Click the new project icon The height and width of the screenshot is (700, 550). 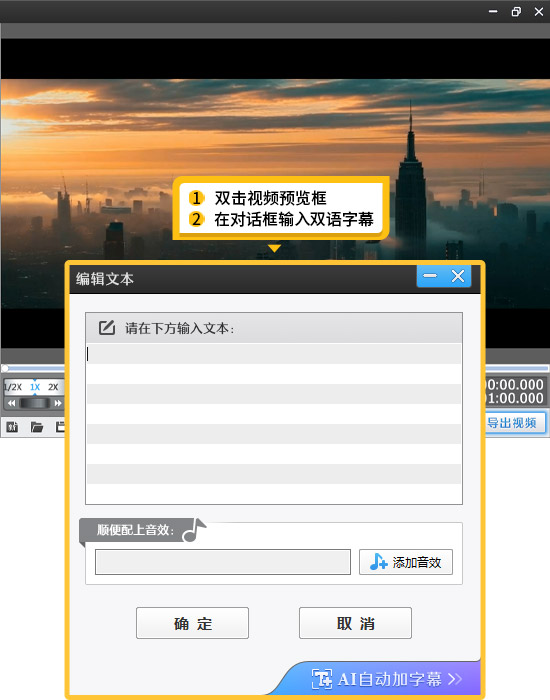(12, 427)
